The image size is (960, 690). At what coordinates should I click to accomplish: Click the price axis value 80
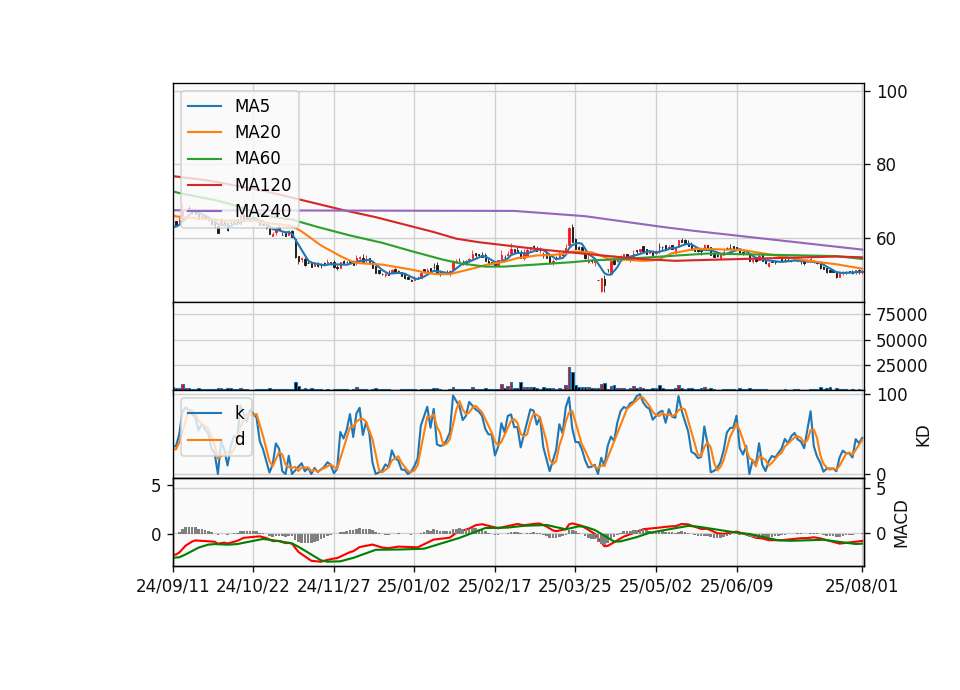[x=887, y=165]
